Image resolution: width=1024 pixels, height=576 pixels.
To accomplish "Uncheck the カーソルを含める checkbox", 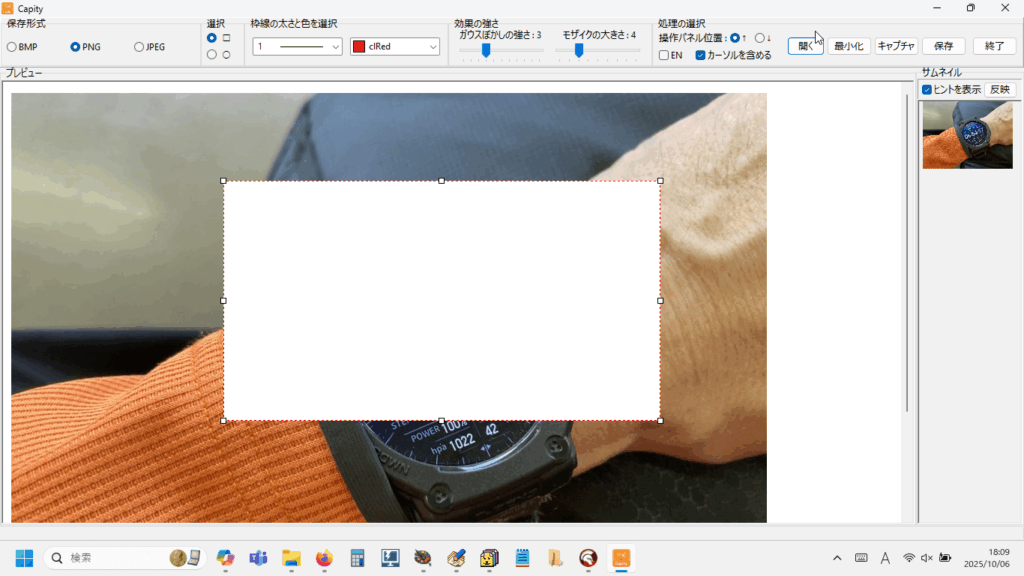I will [700, 56].
